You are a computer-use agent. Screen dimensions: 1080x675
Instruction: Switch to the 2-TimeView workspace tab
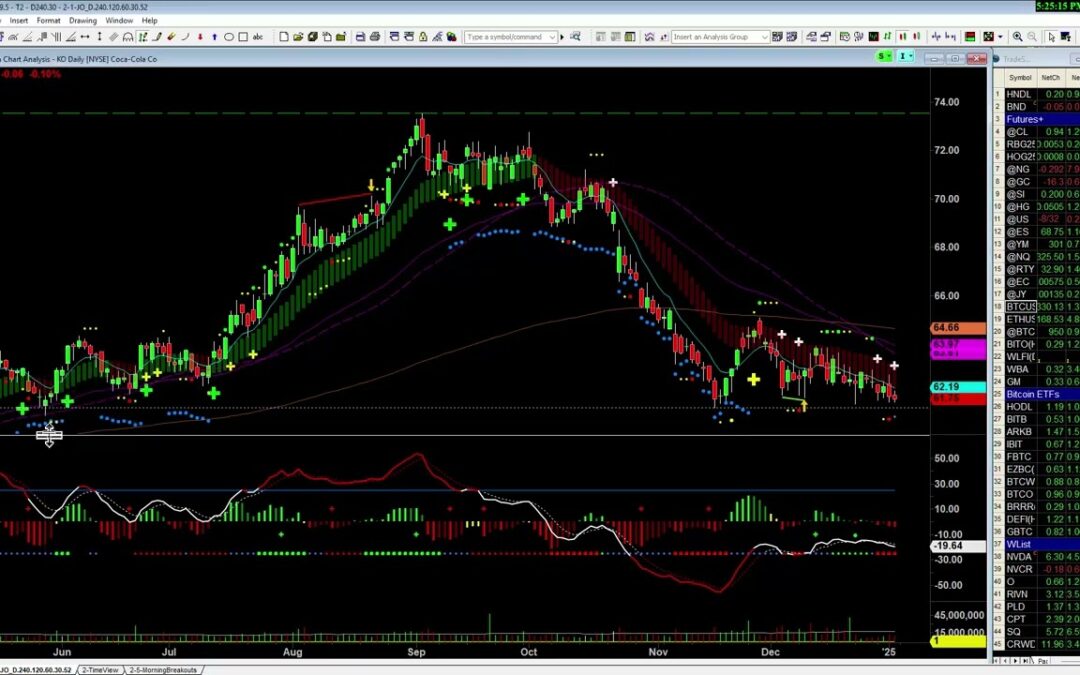[100, 669]
